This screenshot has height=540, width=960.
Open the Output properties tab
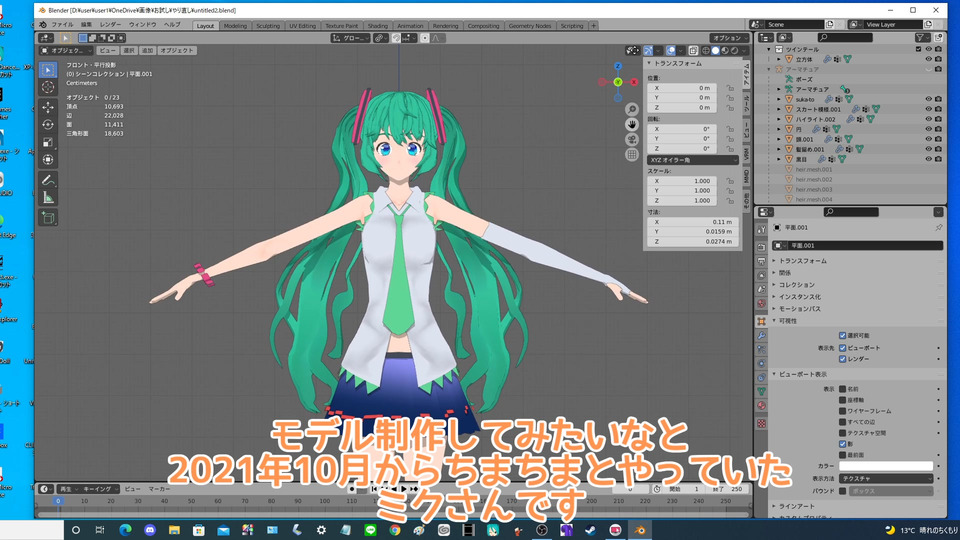761,261
